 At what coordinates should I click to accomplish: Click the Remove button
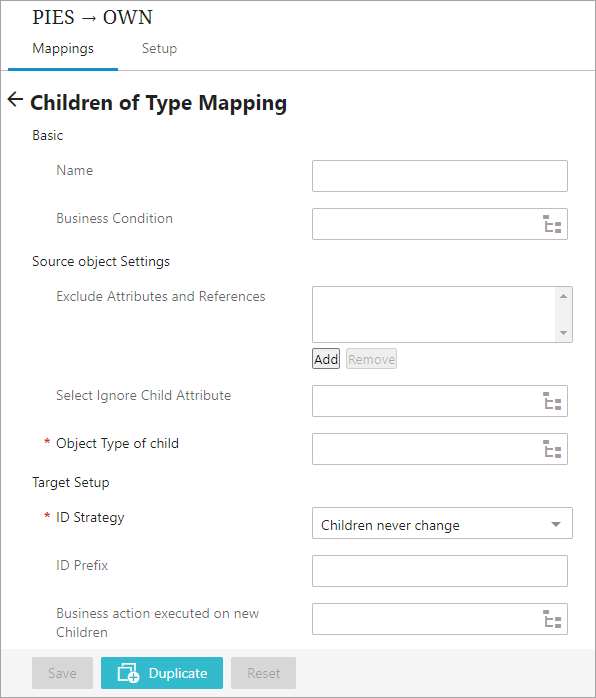[372, 359]
